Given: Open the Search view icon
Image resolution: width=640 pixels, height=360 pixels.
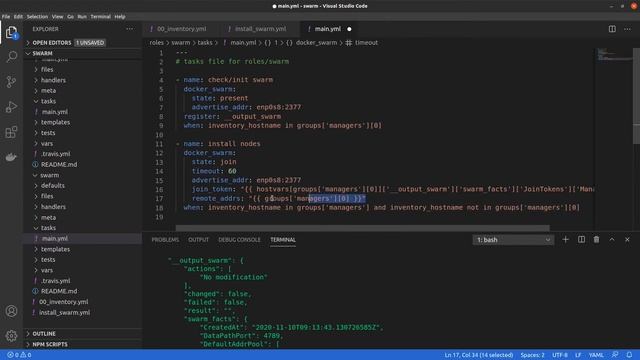Looking at the screenshot, I should [11, 57].
